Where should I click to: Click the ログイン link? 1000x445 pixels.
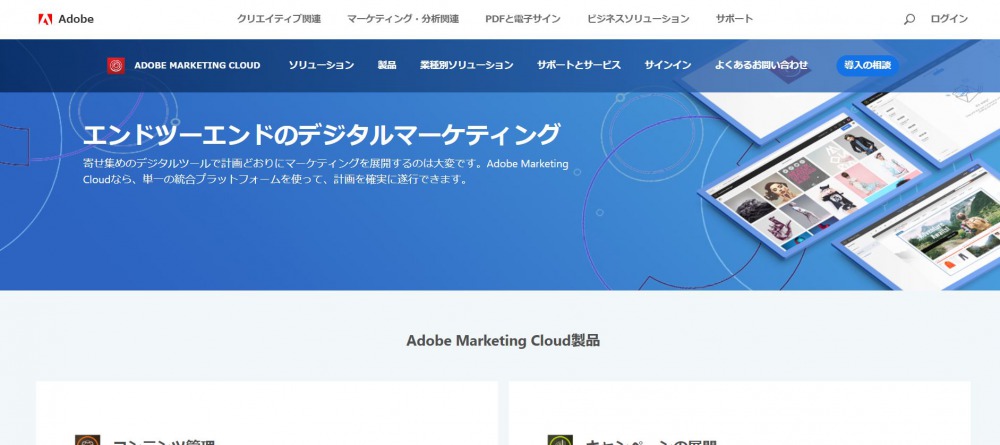click(x=949, y=19)
